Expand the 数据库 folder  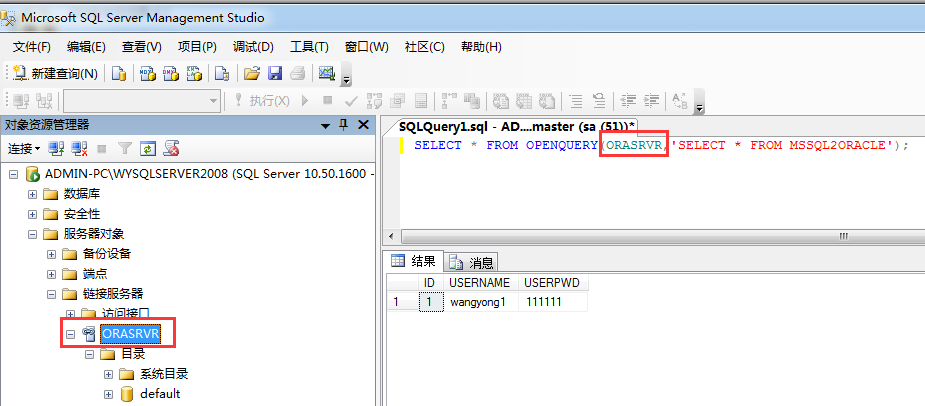pos(32,194)
